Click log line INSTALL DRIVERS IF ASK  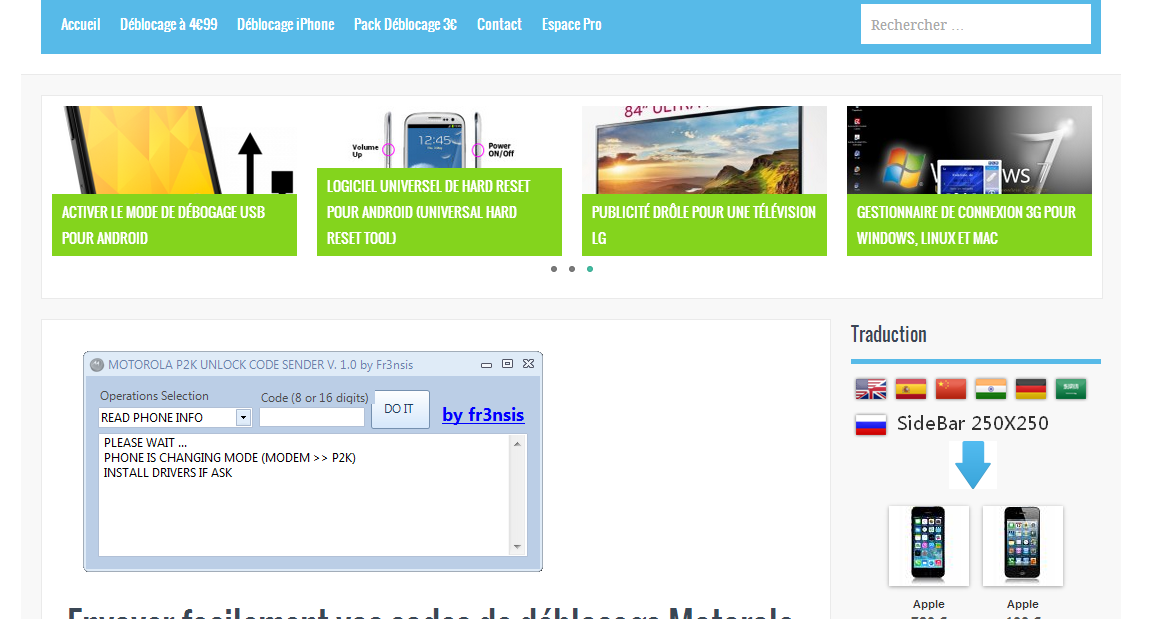pos(168,473)
